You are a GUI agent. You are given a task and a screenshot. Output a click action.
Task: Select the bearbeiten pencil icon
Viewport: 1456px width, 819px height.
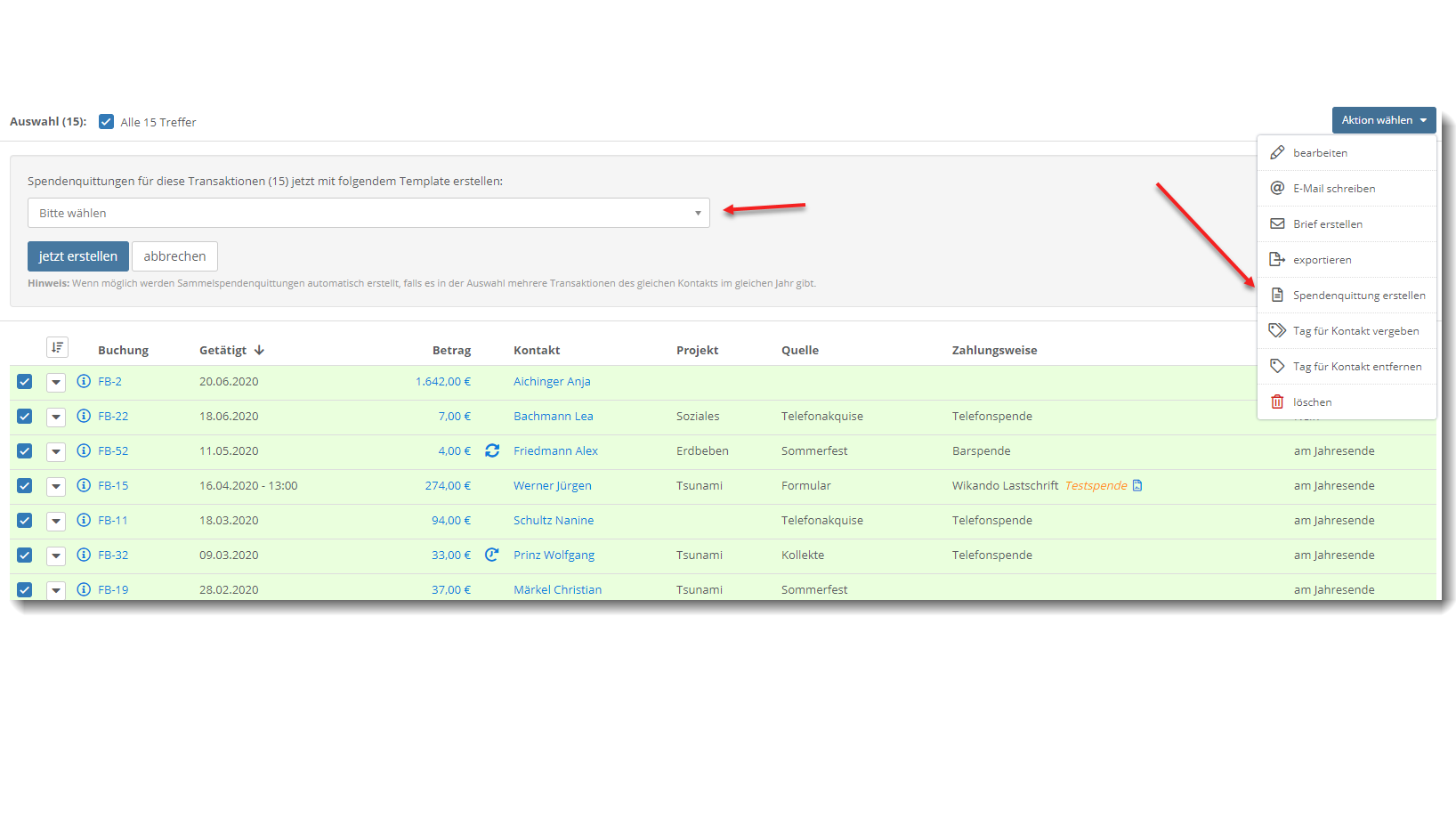pyautogui.click(x=1278, y=152)
